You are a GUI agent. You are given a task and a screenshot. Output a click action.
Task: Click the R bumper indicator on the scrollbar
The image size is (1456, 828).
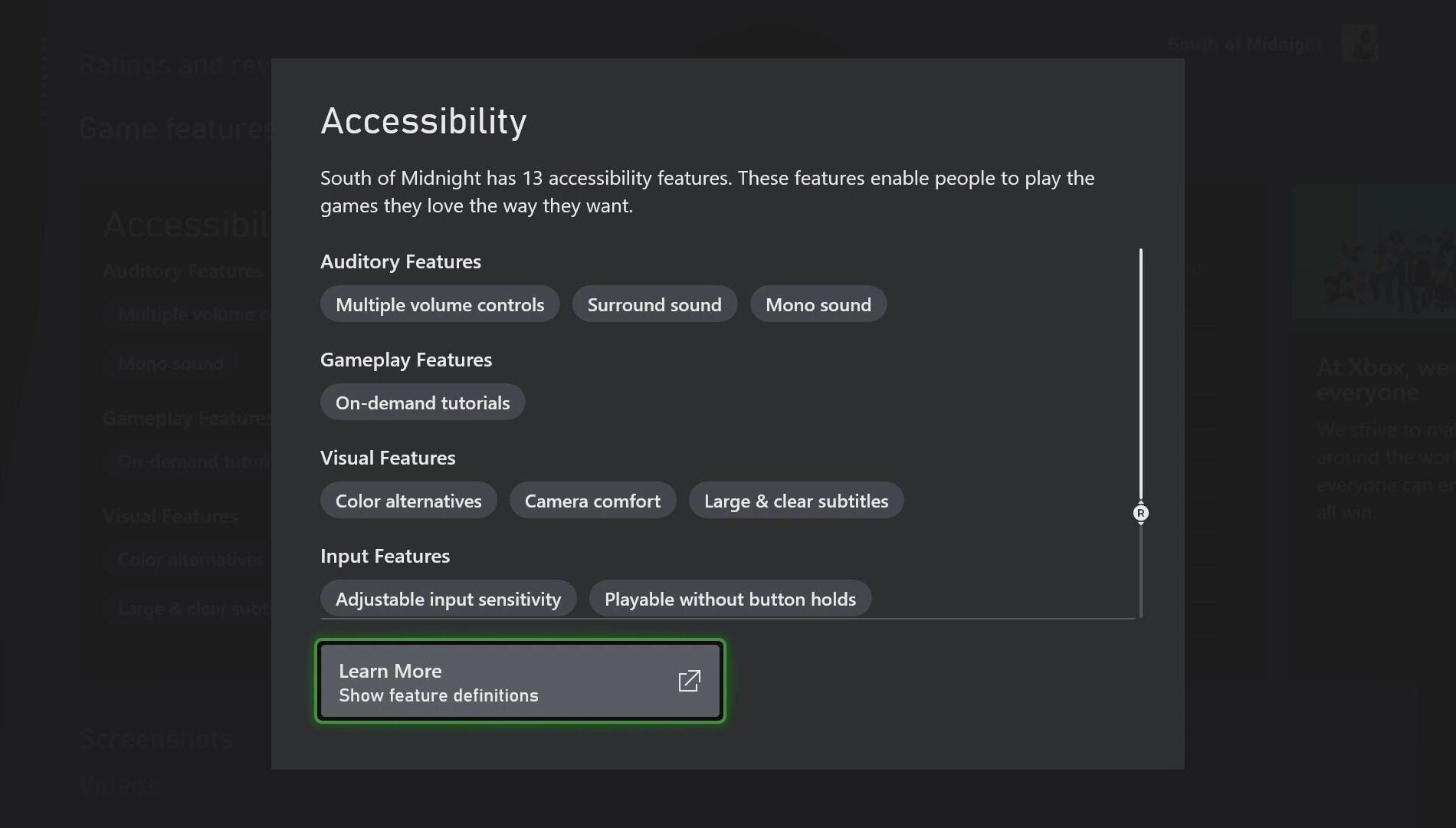tap(1140, 514)
